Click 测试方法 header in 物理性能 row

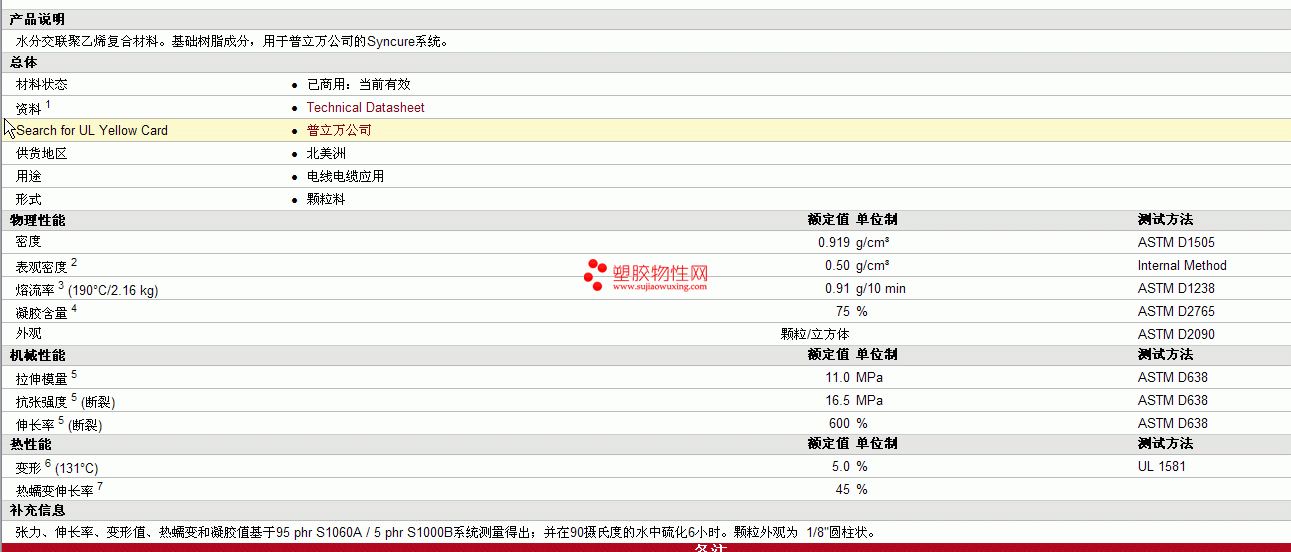pos(1165,219)
